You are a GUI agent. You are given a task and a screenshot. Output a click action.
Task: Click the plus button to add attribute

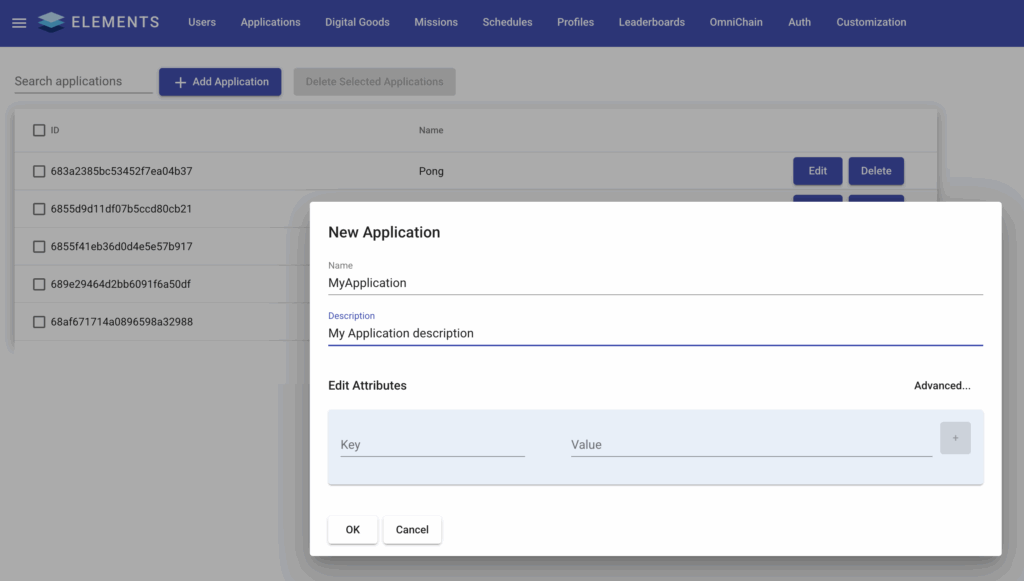tap(955, 438)
